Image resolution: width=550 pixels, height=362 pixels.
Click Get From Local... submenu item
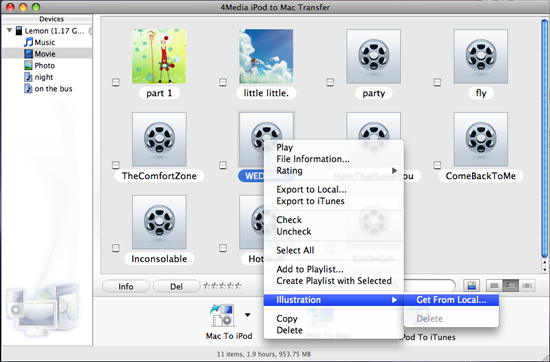click(451, 300)
